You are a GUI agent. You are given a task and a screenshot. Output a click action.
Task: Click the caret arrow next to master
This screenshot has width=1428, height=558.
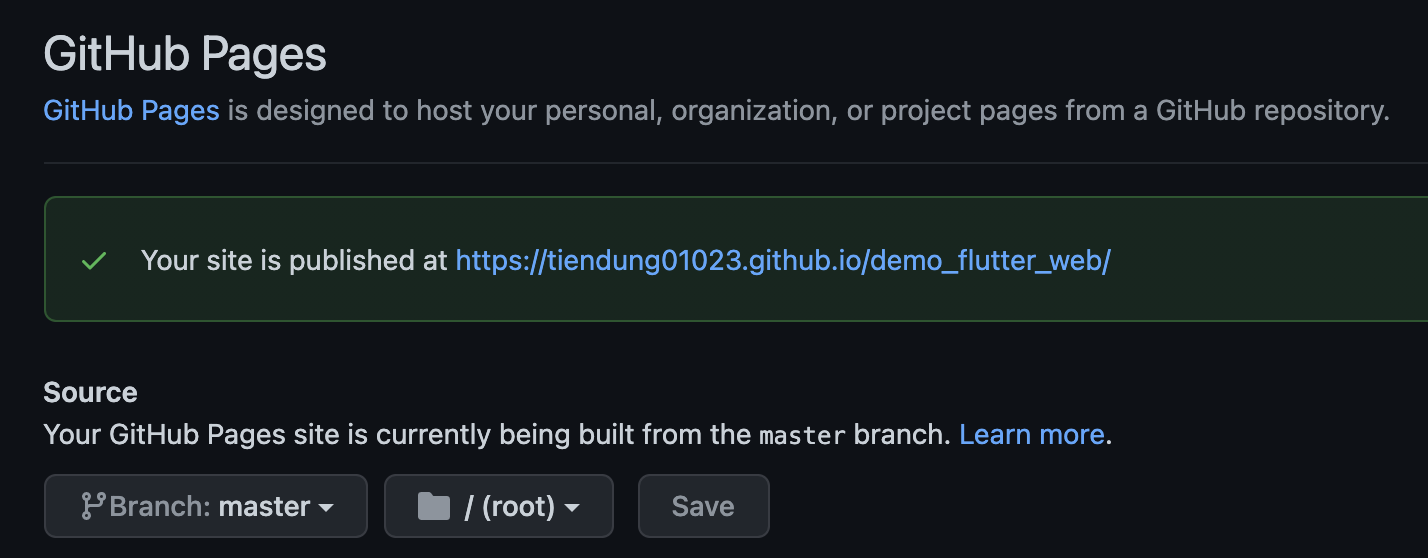(326, 508)
